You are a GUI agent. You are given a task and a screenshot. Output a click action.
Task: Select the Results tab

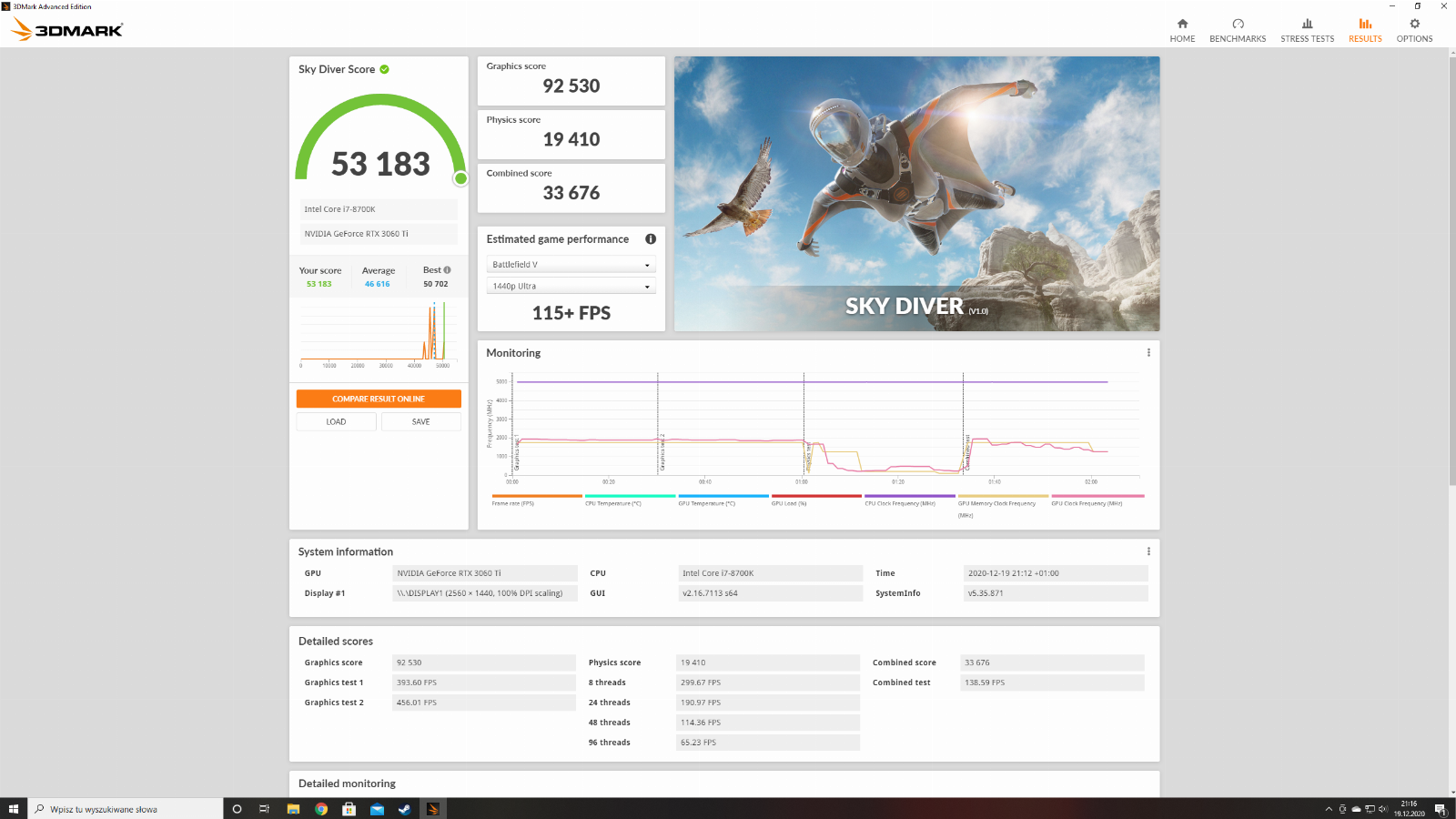click(x=1365, y=30)
